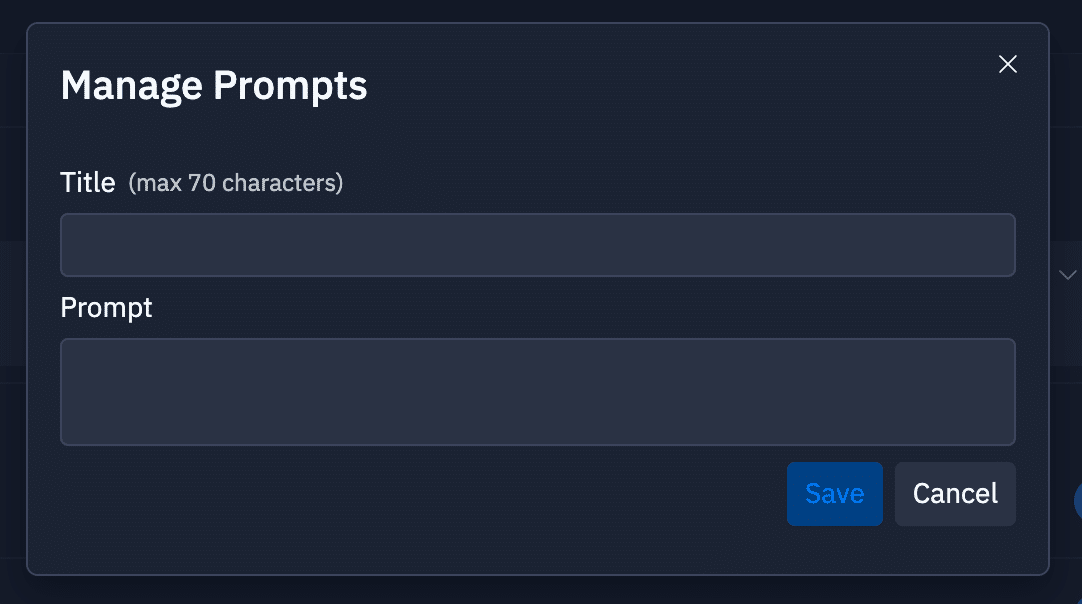Click the blue circle button at right edge

pos(1077,501)
